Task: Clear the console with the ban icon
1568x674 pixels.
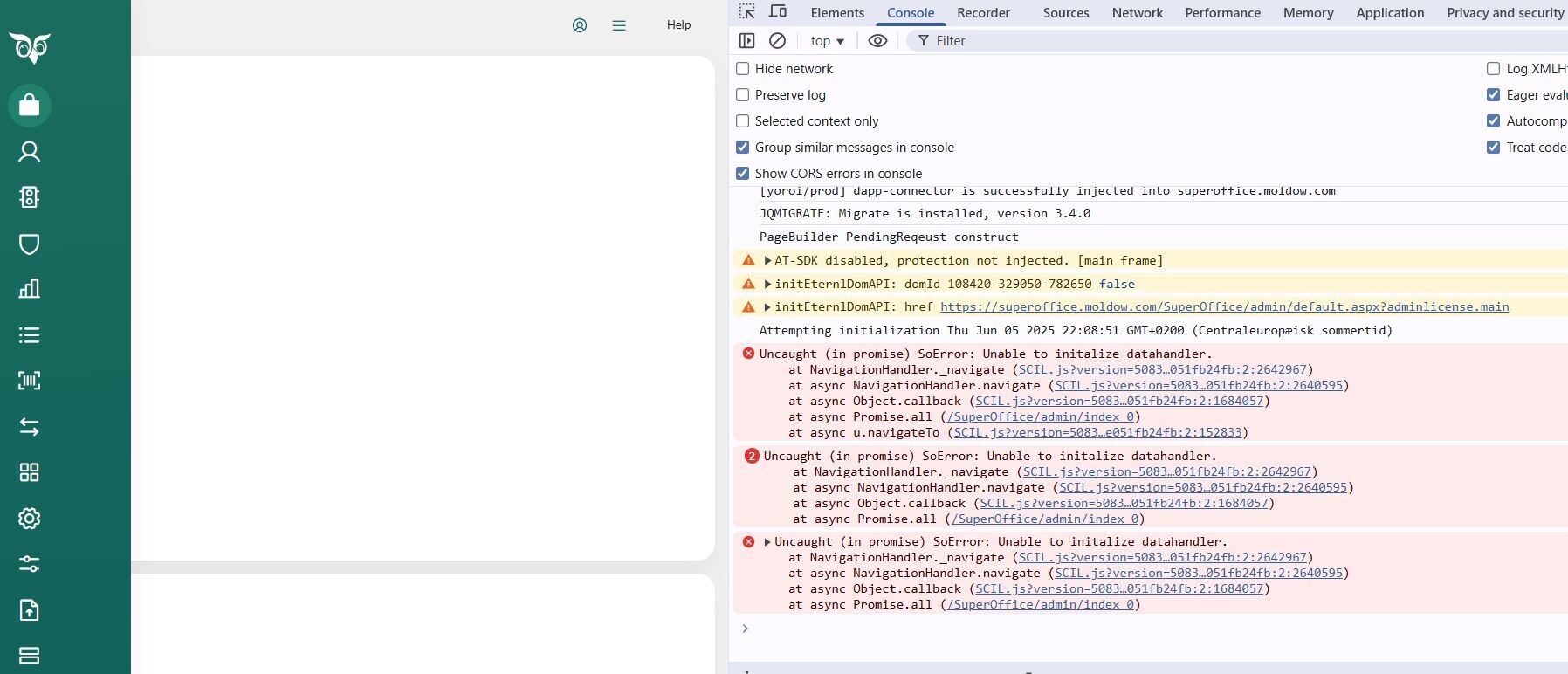Action: point(777,41)
